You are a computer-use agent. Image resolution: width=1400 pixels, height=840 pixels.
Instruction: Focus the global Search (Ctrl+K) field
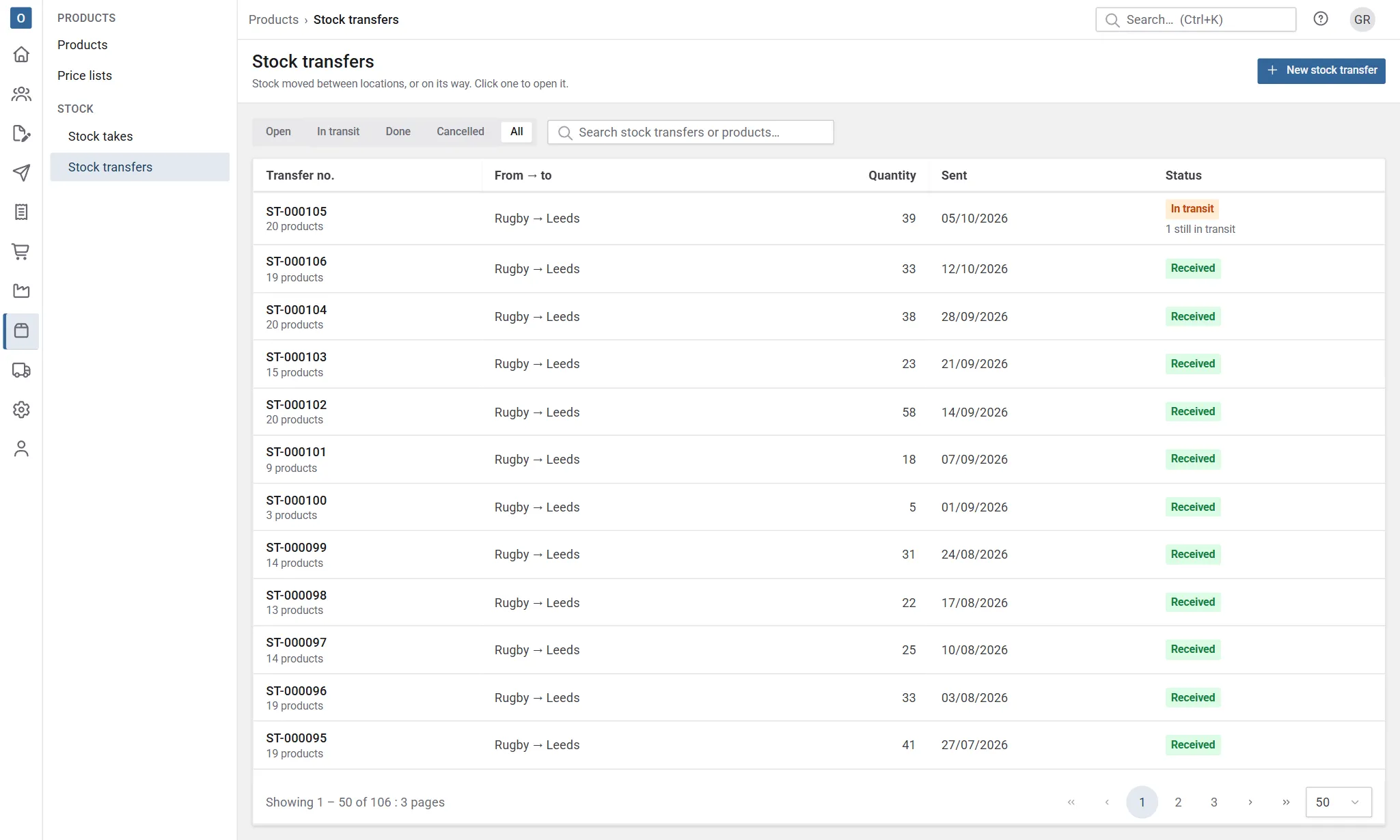pyautogui.click(x=1196, y=20)
